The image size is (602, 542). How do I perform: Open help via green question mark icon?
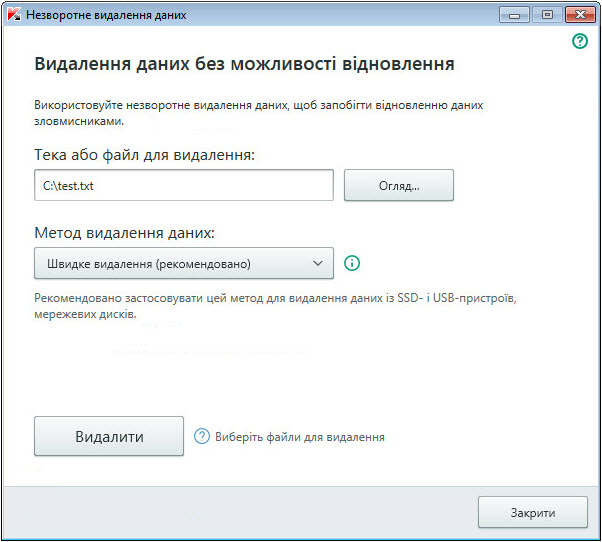tap(580, 41)
